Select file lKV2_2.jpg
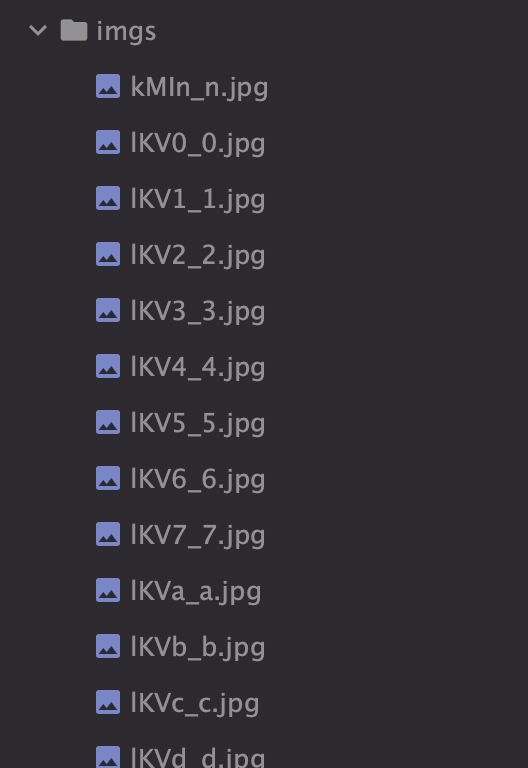Viewport: 528px width, 768px height. (x=197, y=256)
